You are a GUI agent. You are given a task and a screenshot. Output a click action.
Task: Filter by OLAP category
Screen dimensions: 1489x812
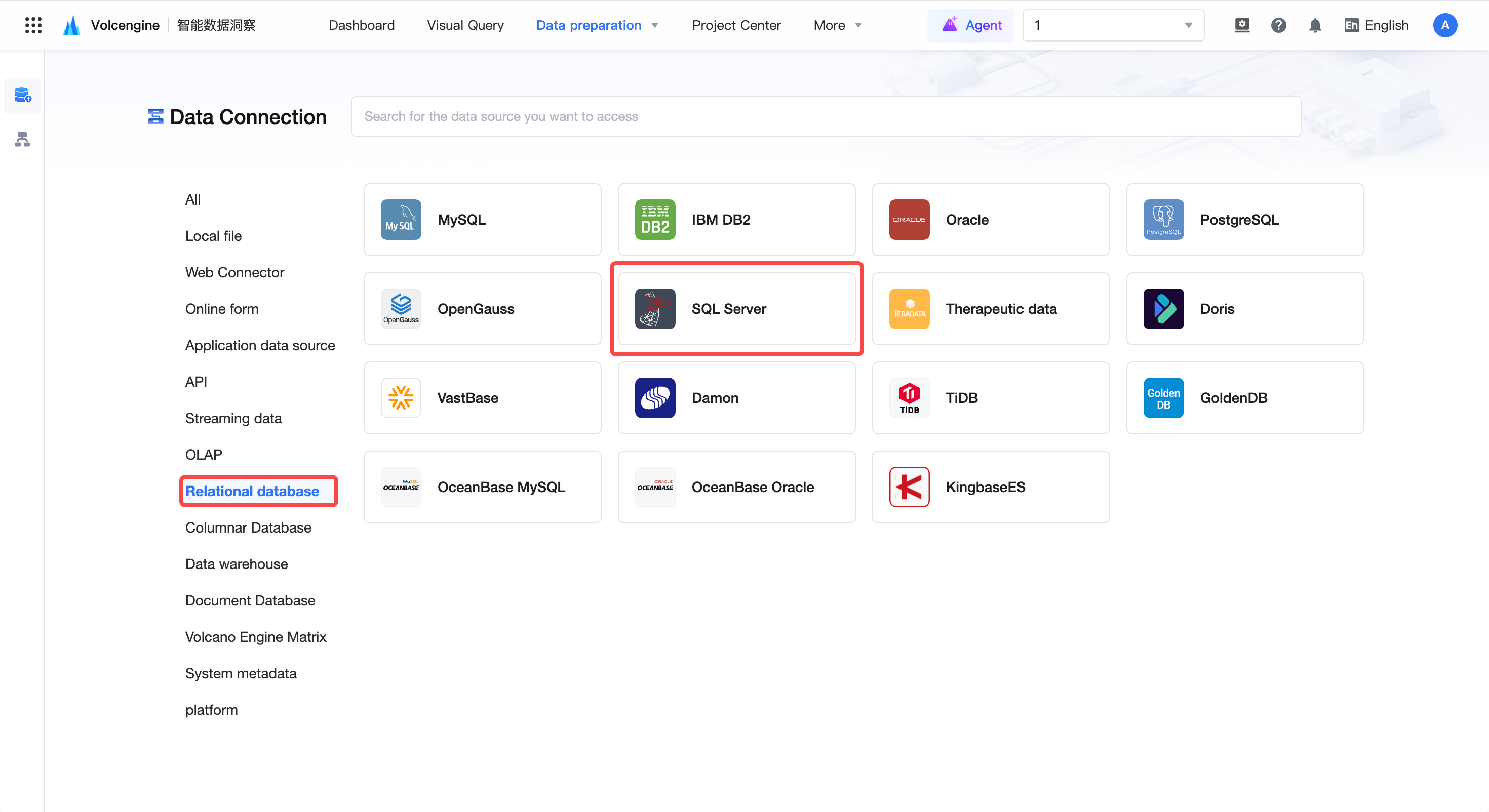204,454
